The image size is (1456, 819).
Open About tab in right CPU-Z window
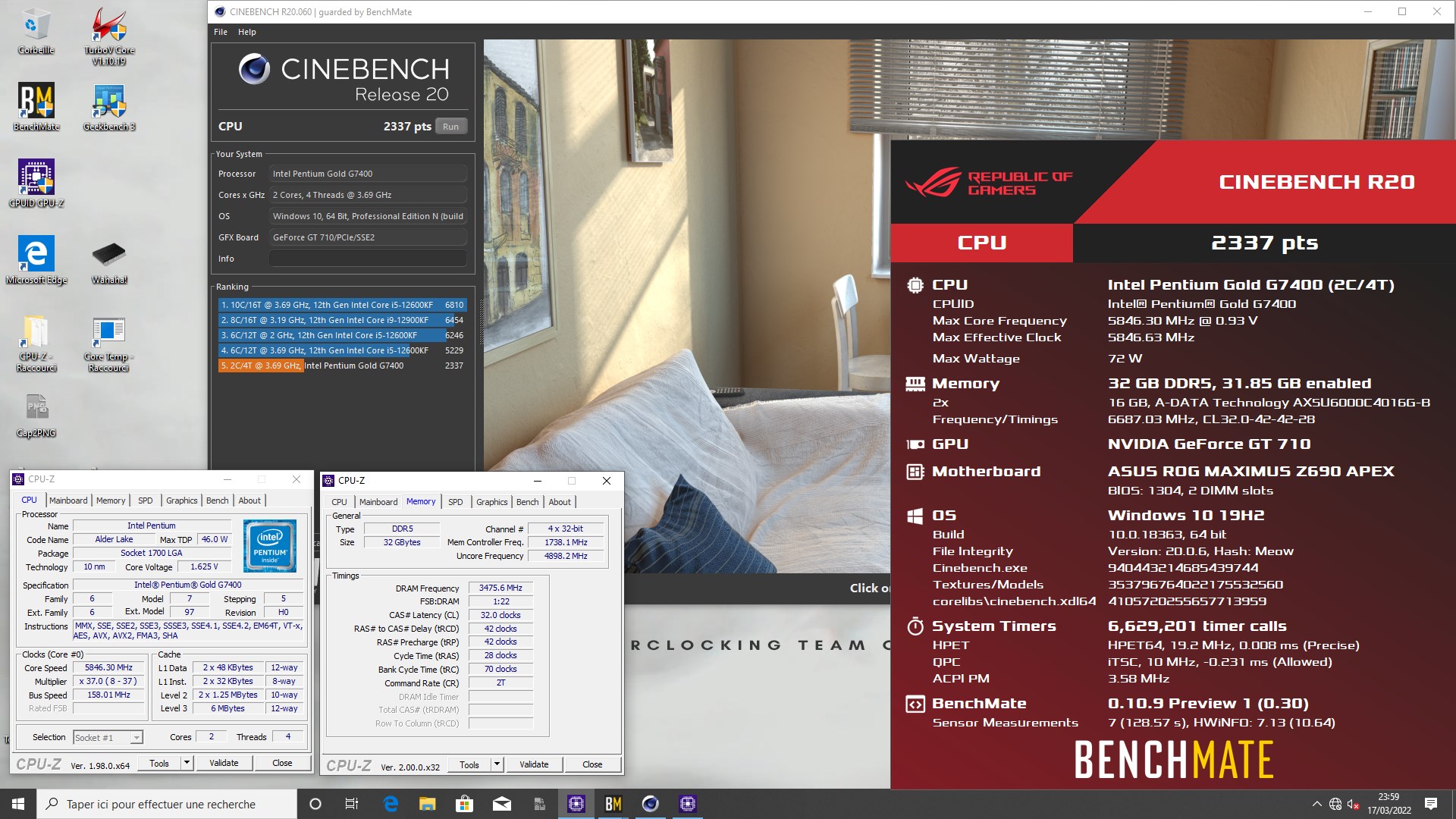point(560,502)
